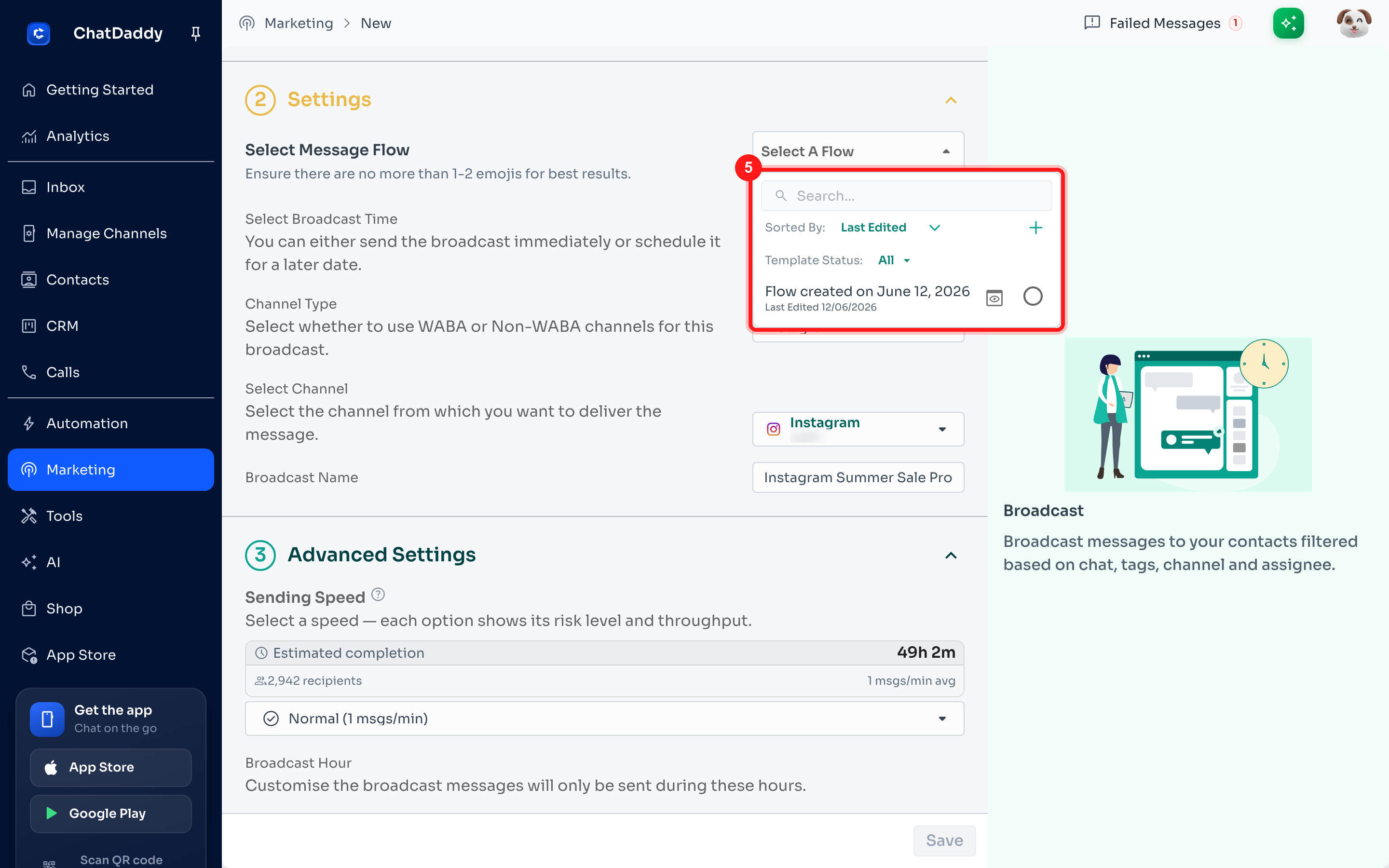The width and height of the screenshot is (1389, 868).
Task: Click the Shop bag icon
Action: 29,609
